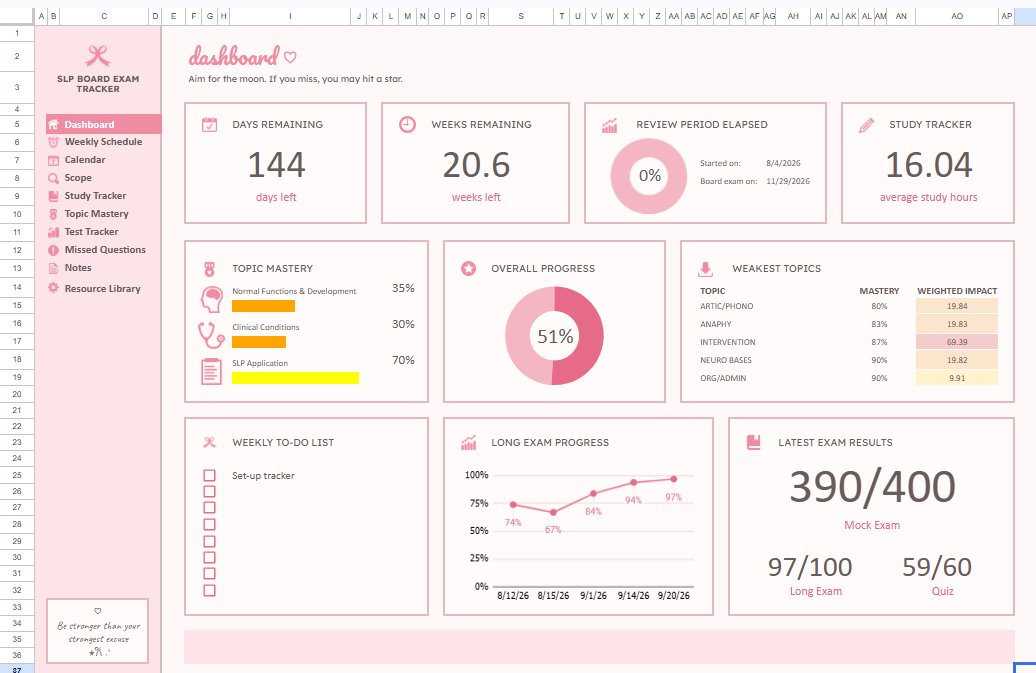1036x673 pixels.
Task: Click the Dashboard home icon
Action: (54, 124)
